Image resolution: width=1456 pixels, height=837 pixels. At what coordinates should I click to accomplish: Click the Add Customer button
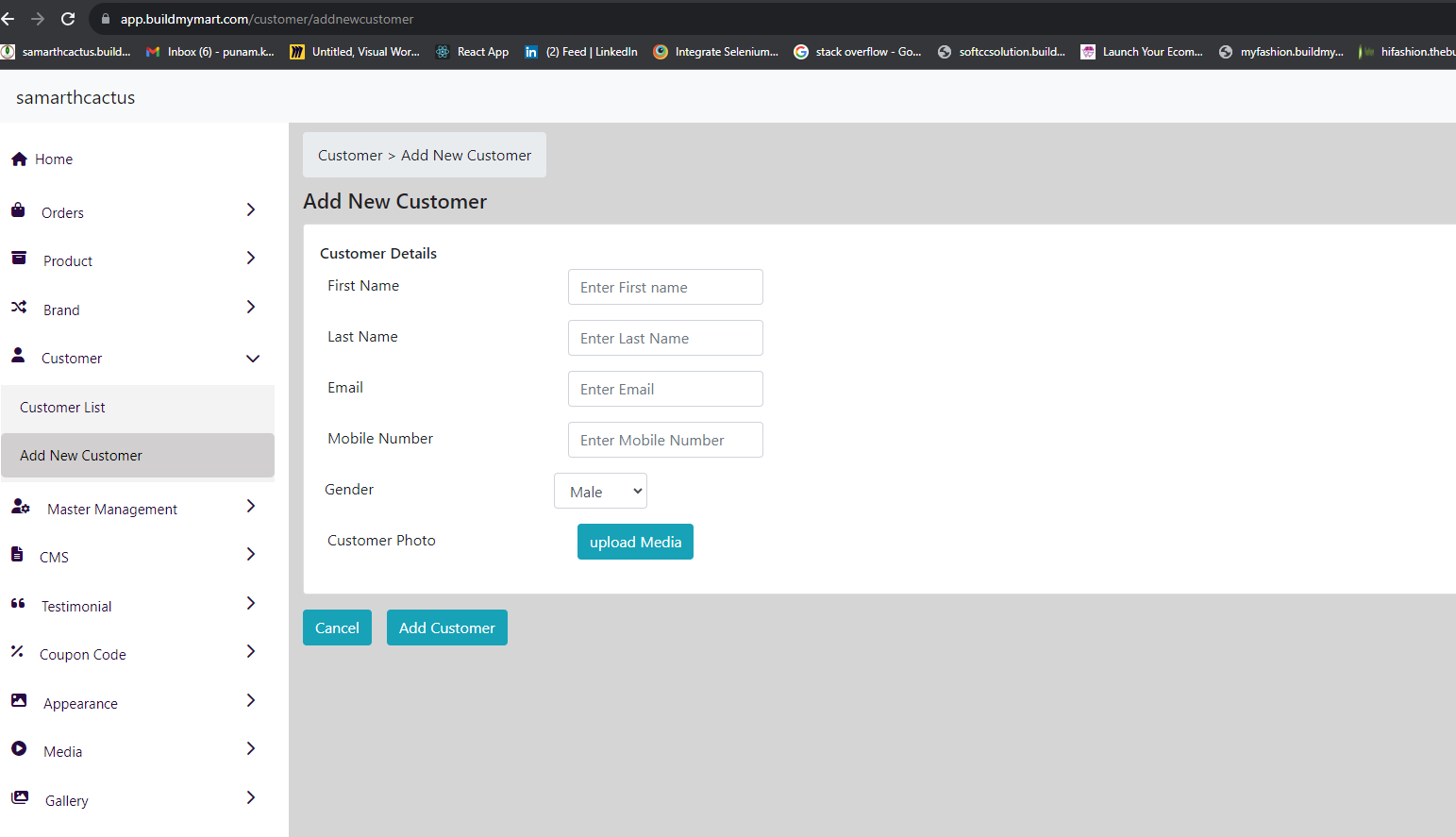click(447, 628)
